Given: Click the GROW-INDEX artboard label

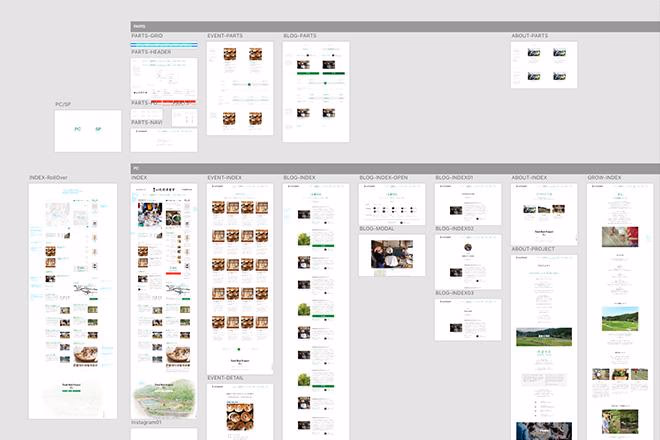Looking at the screenshot, I should 604,178.
